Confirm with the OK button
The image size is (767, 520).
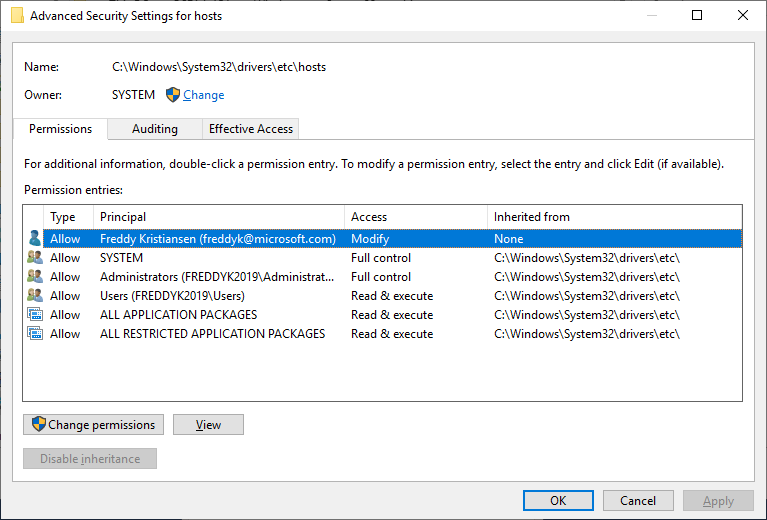coord(558,501)
